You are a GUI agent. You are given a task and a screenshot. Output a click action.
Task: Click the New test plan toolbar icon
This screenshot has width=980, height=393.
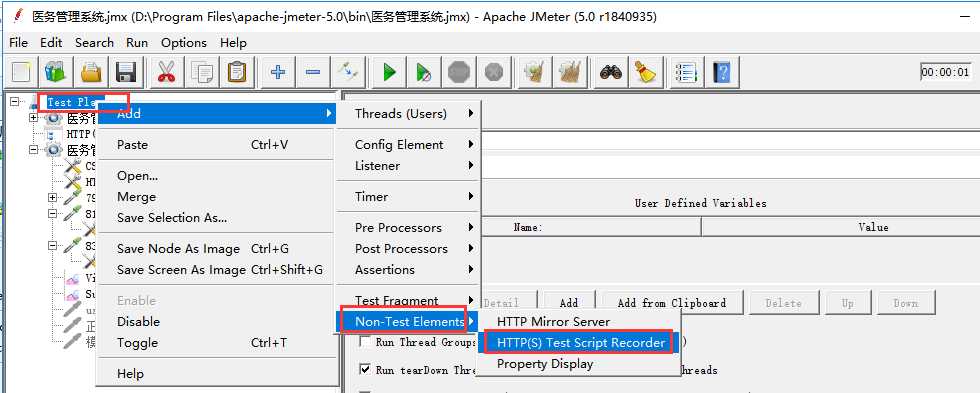[21, 72]
